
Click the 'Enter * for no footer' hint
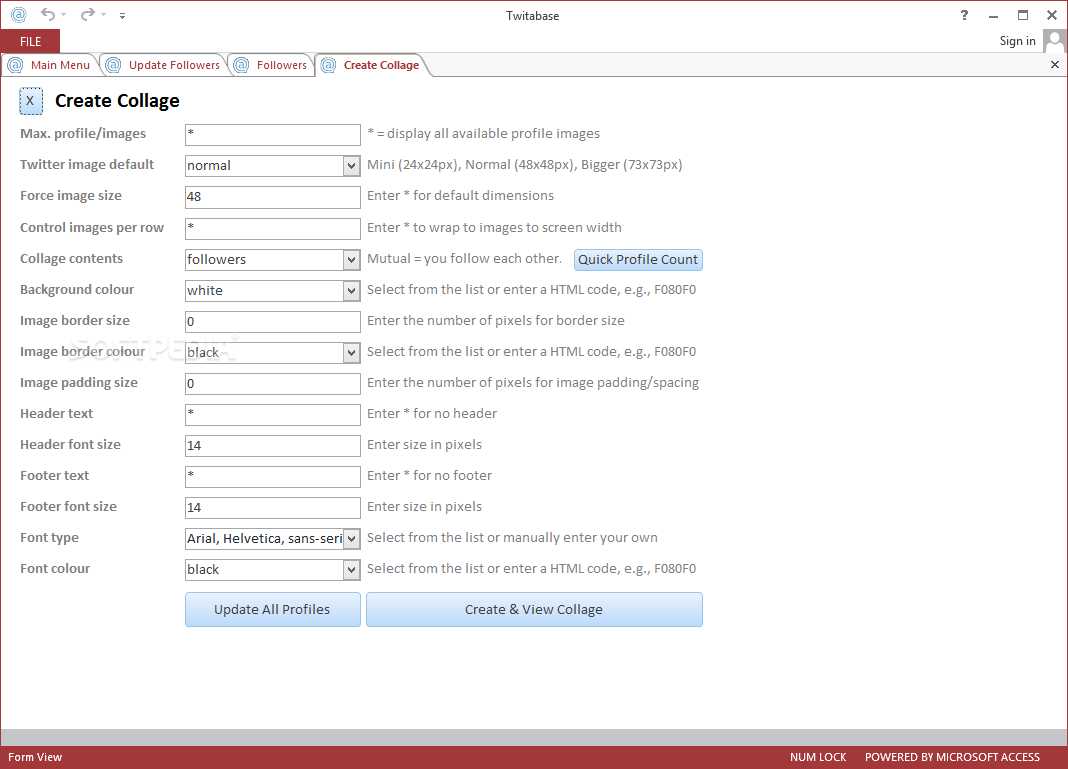[x=429, y=475]
